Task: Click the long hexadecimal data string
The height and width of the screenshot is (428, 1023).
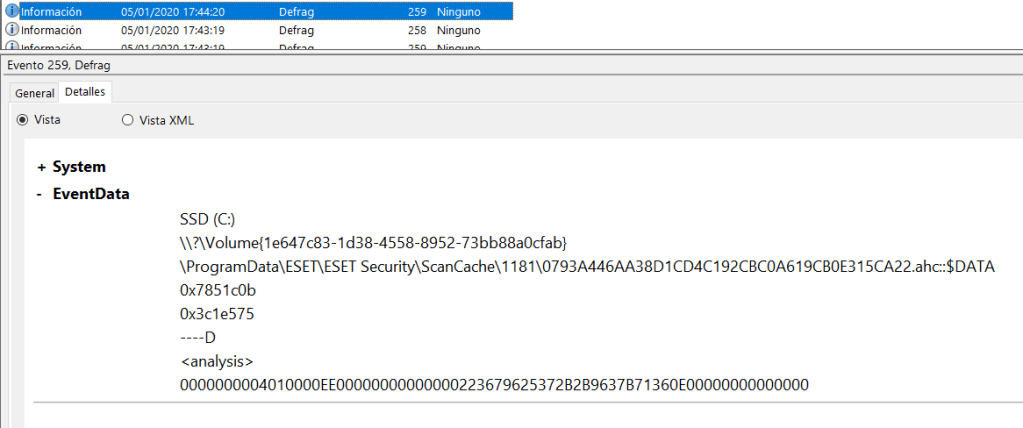Action: (x=494, y=385)
